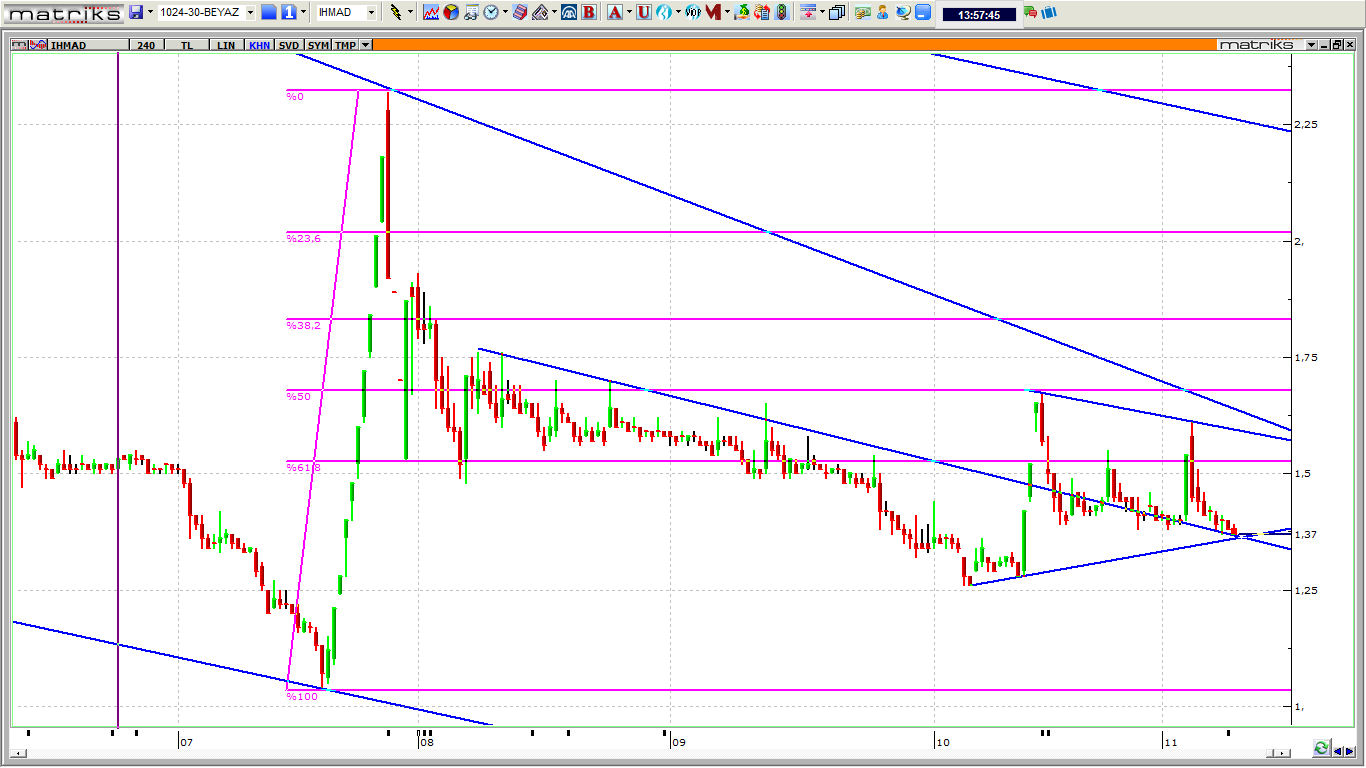Click the clock alarm icon

tap(491, 12)
